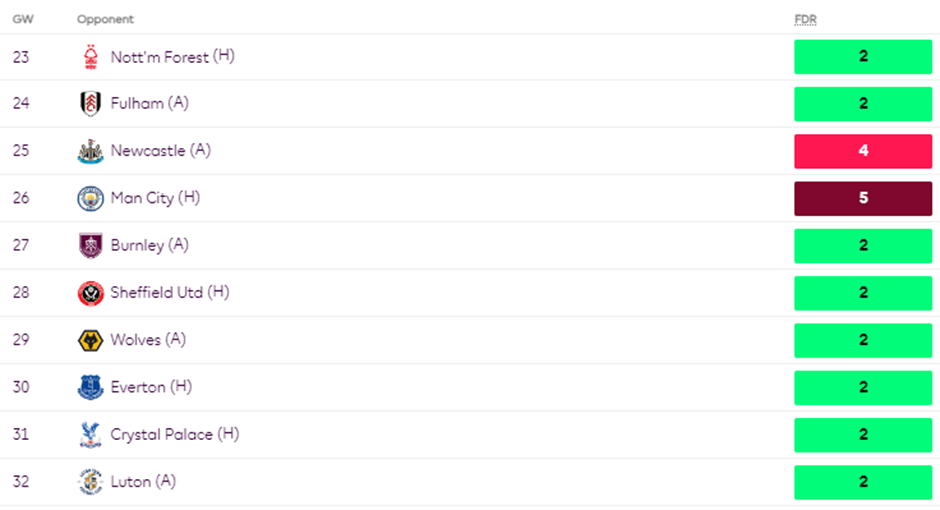Open the Nott'm Forest (H) fixture link
The width and height of the screenshot is (940, 510).
point(172,57)
